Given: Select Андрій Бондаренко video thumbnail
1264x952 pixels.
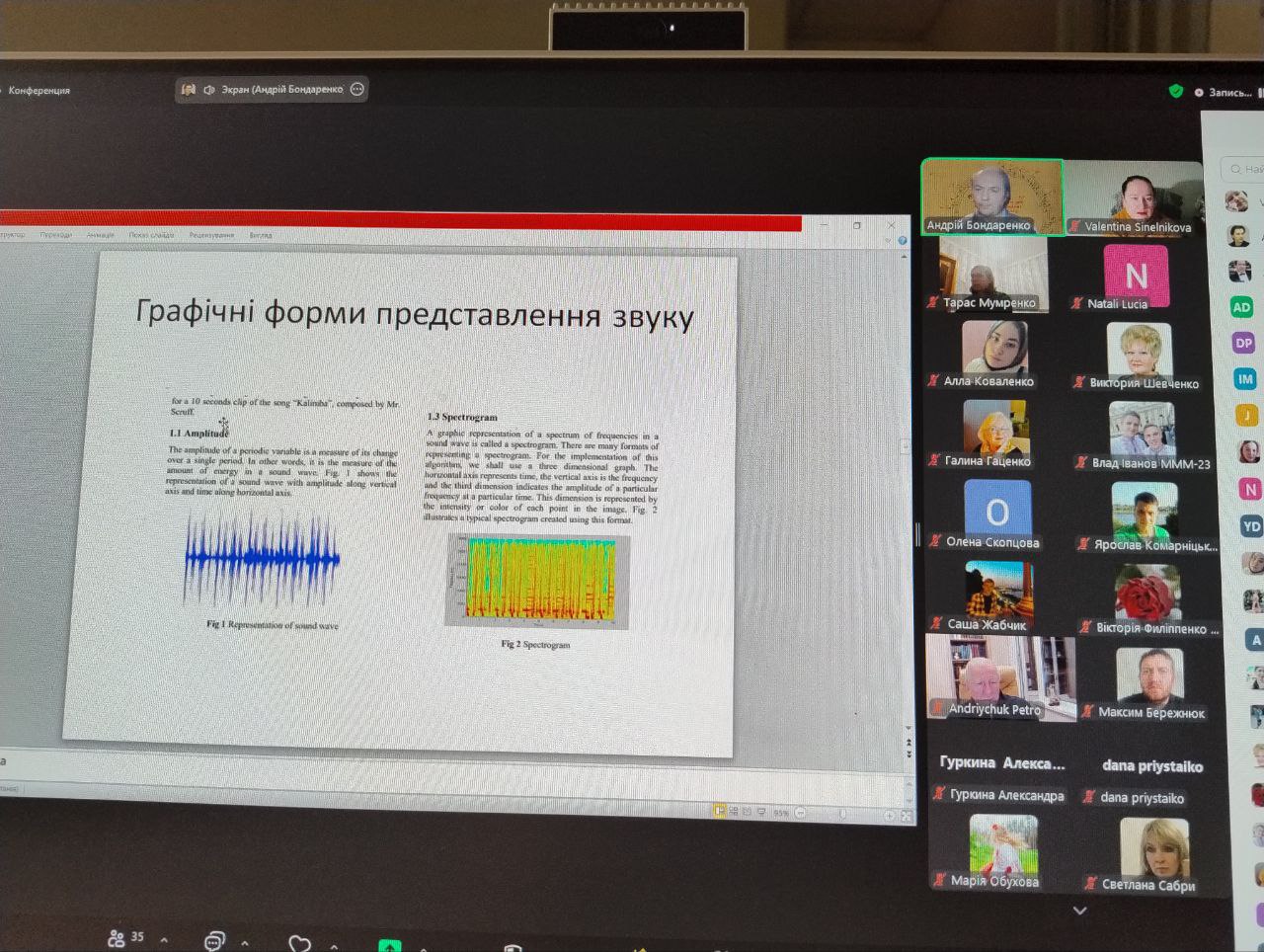Looking at the screenshot, I should [992, 198].
